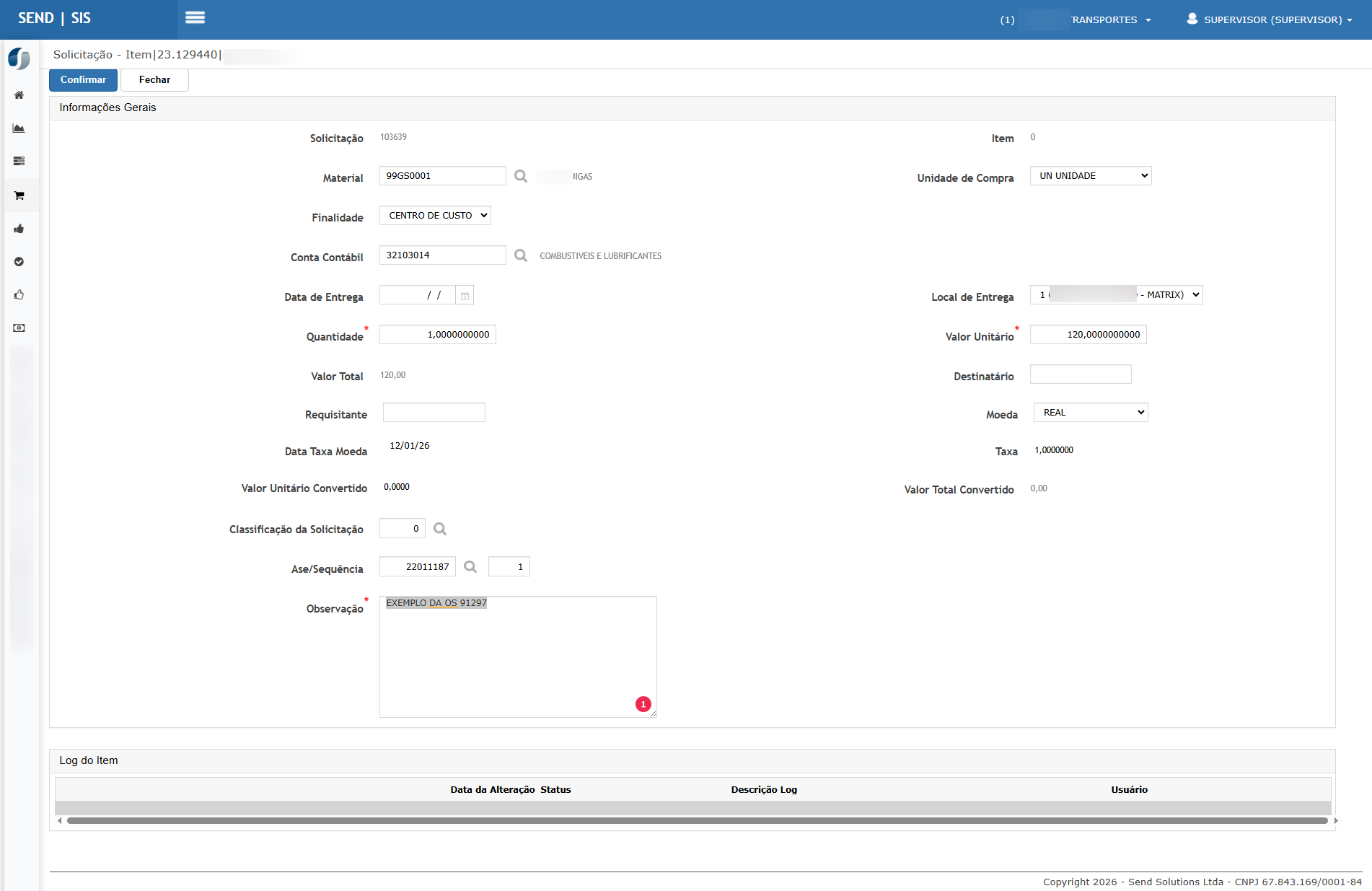Click the Classificação da Solicitação search icon
This screenshot has height=891, width=1372.
point(440,529)
